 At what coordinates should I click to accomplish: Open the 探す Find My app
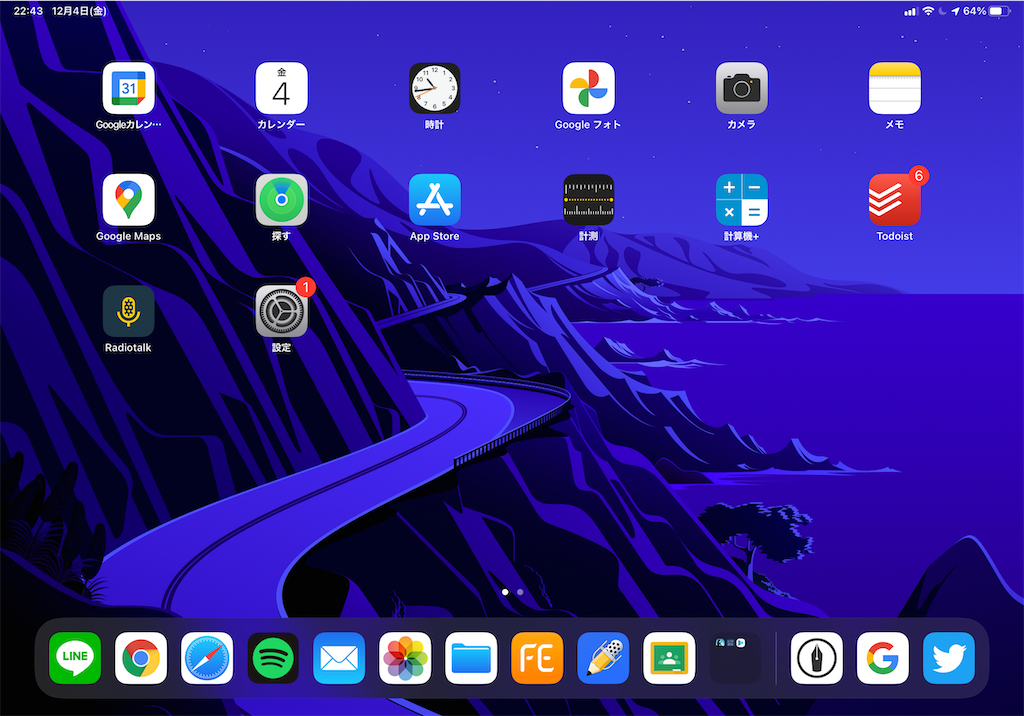(x=281, y=200)
